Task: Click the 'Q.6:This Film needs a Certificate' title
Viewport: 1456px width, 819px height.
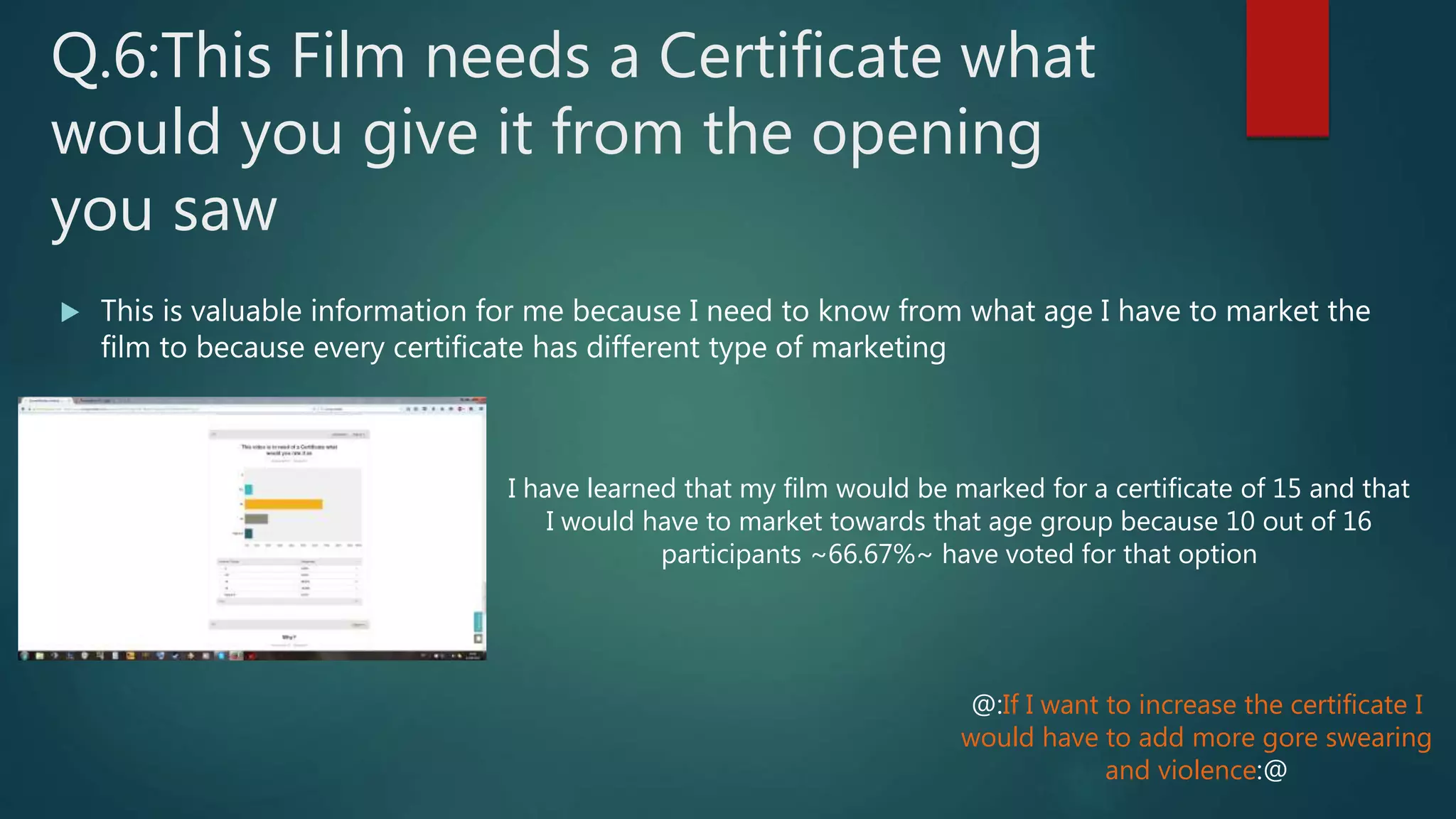Action: pos(573,134)
